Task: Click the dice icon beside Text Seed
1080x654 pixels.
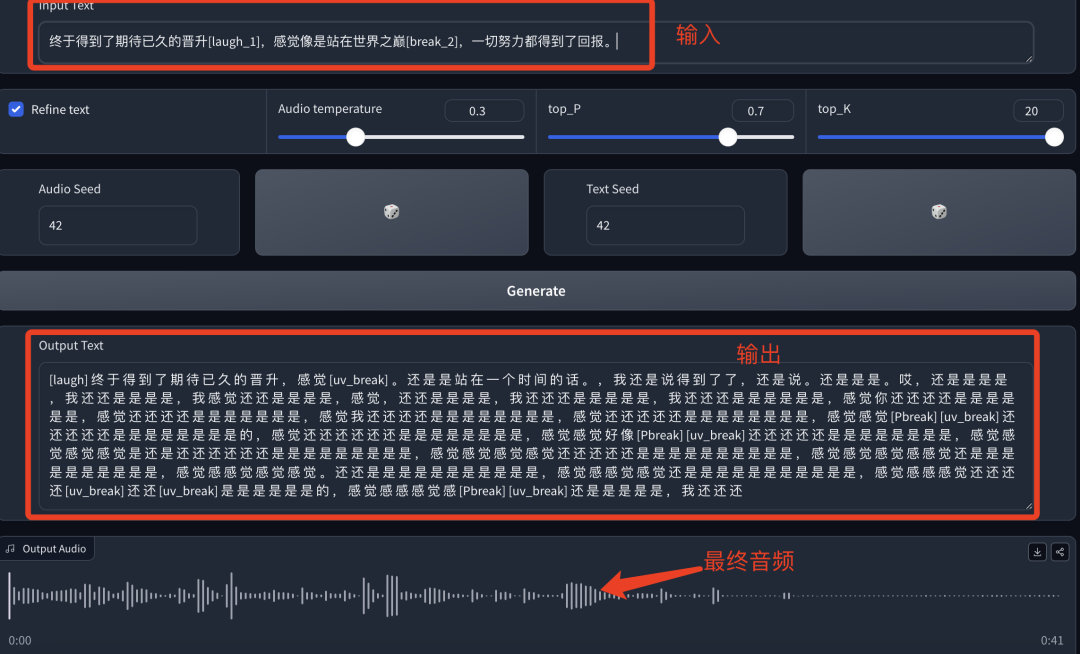Action: coord(939,212)
